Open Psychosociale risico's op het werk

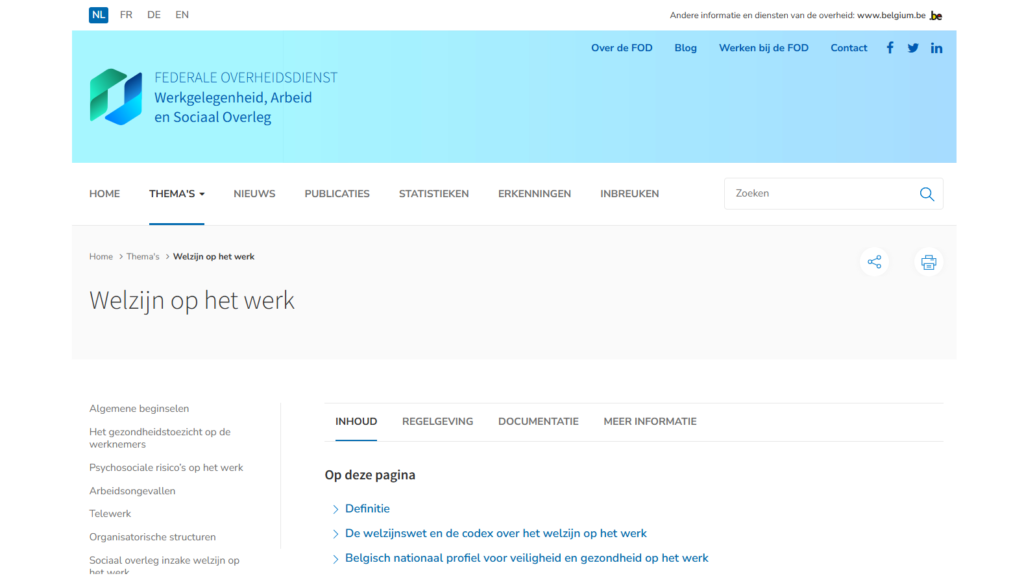166,468
